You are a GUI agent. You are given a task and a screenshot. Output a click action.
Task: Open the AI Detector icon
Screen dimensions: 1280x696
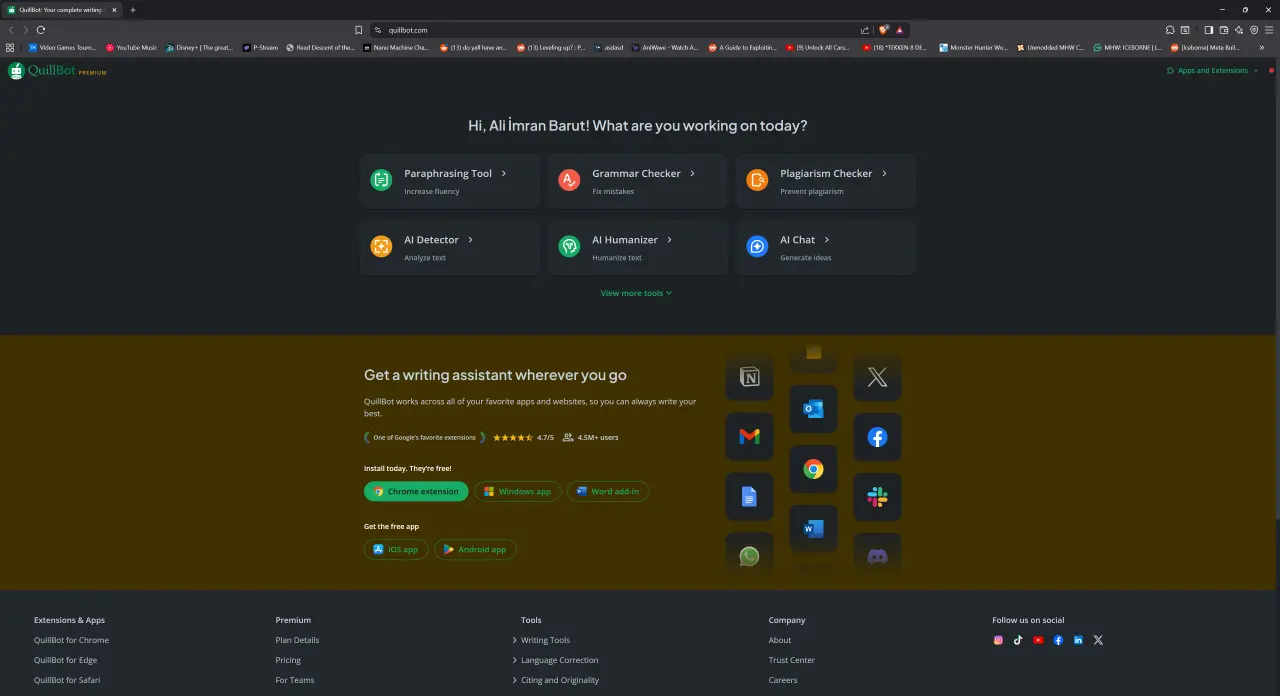[x=381, y=246]
